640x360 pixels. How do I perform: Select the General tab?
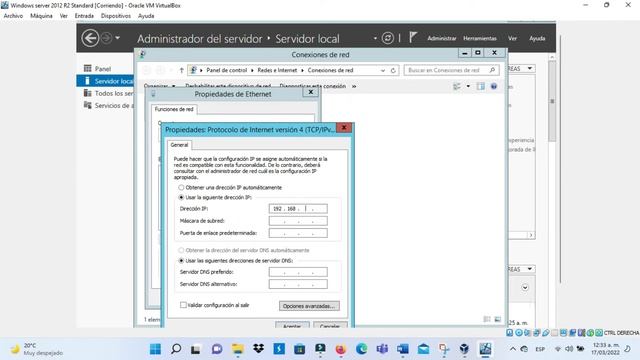tap(179, 145)
